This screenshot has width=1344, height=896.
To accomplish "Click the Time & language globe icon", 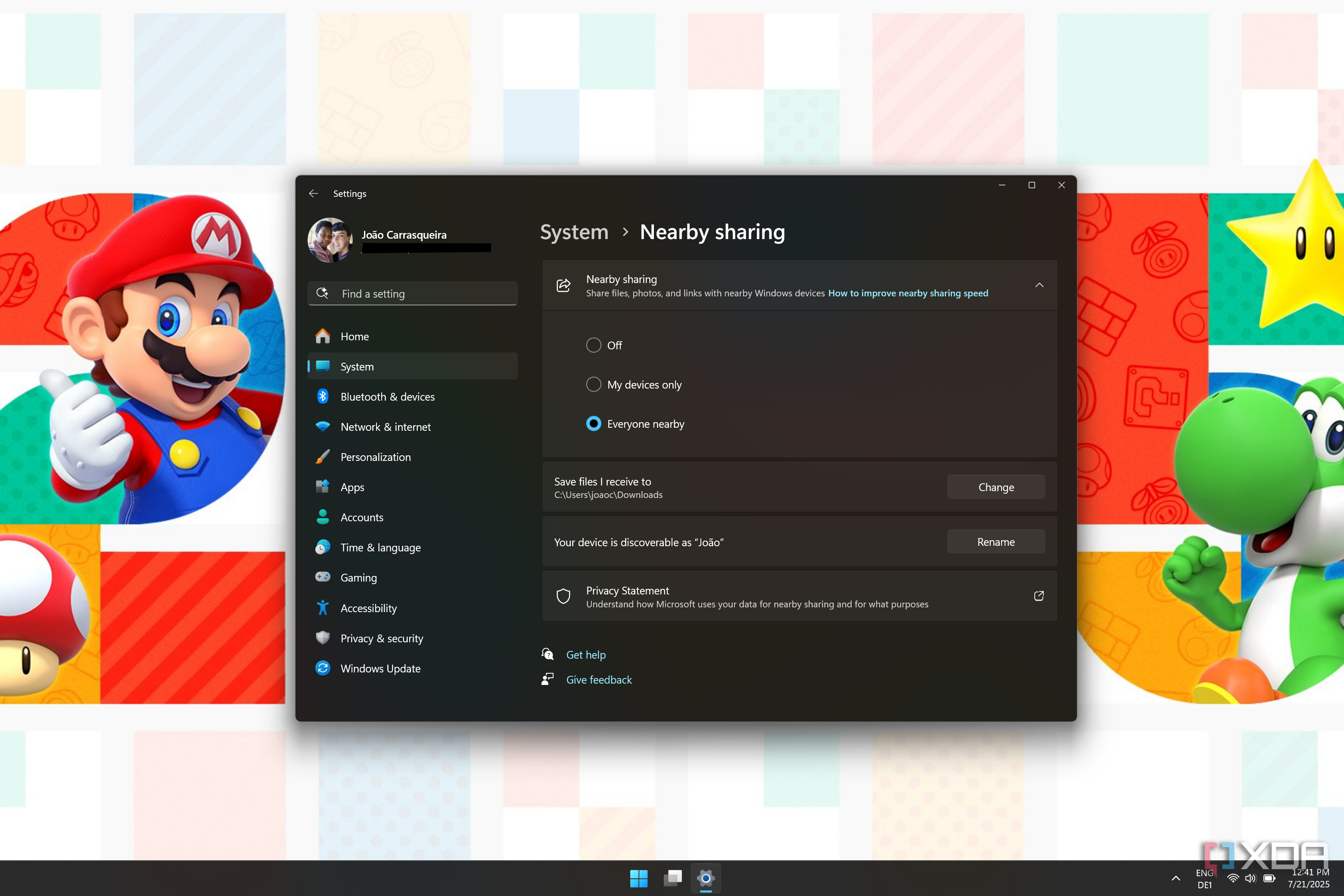I will click(323, 547).
